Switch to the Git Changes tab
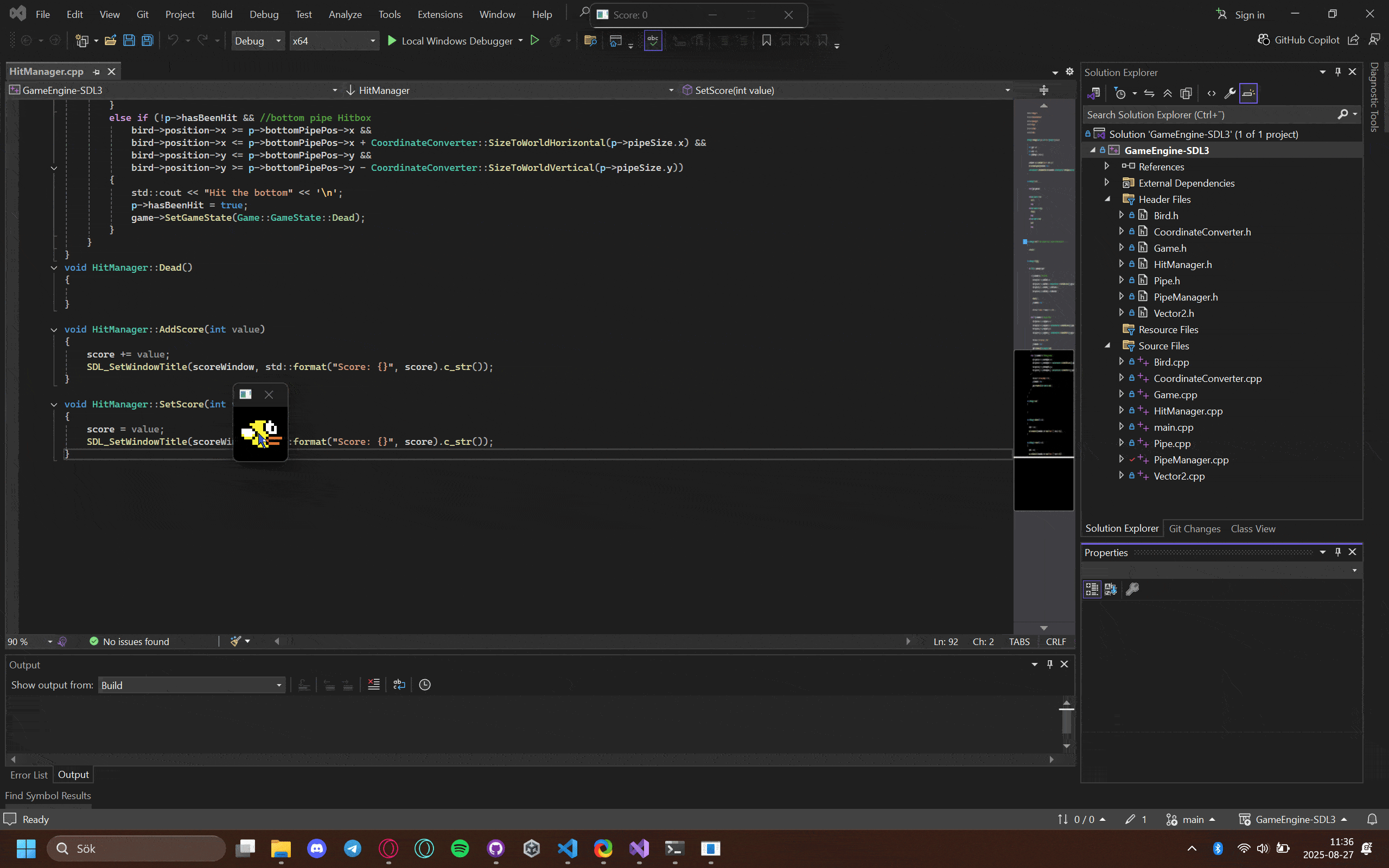 1194,529
